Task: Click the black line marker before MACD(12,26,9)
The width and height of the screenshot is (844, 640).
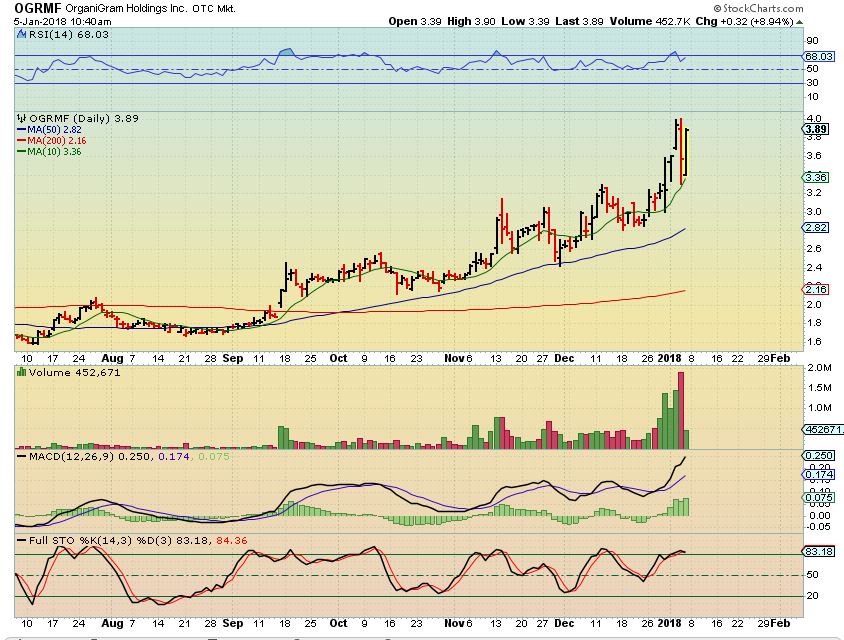Action: (x=22, y=456)
